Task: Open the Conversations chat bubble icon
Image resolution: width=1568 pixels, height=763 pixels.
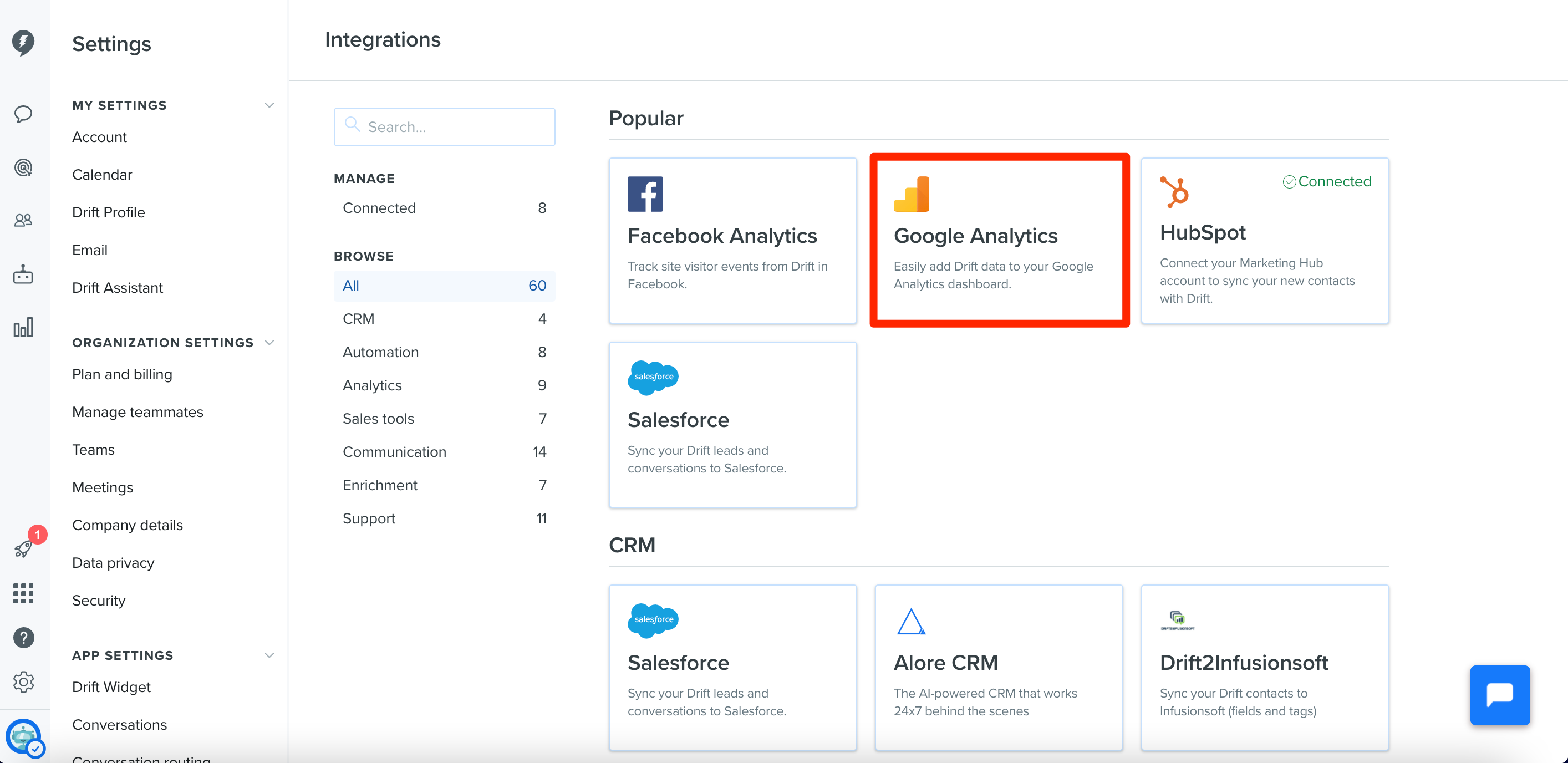Action: point(23,114)
